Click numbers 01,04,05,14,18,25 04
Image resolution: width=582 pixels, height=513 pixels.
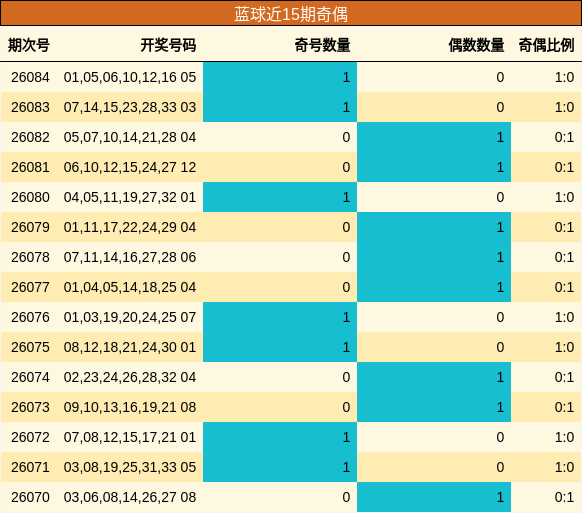click(130, 287)
